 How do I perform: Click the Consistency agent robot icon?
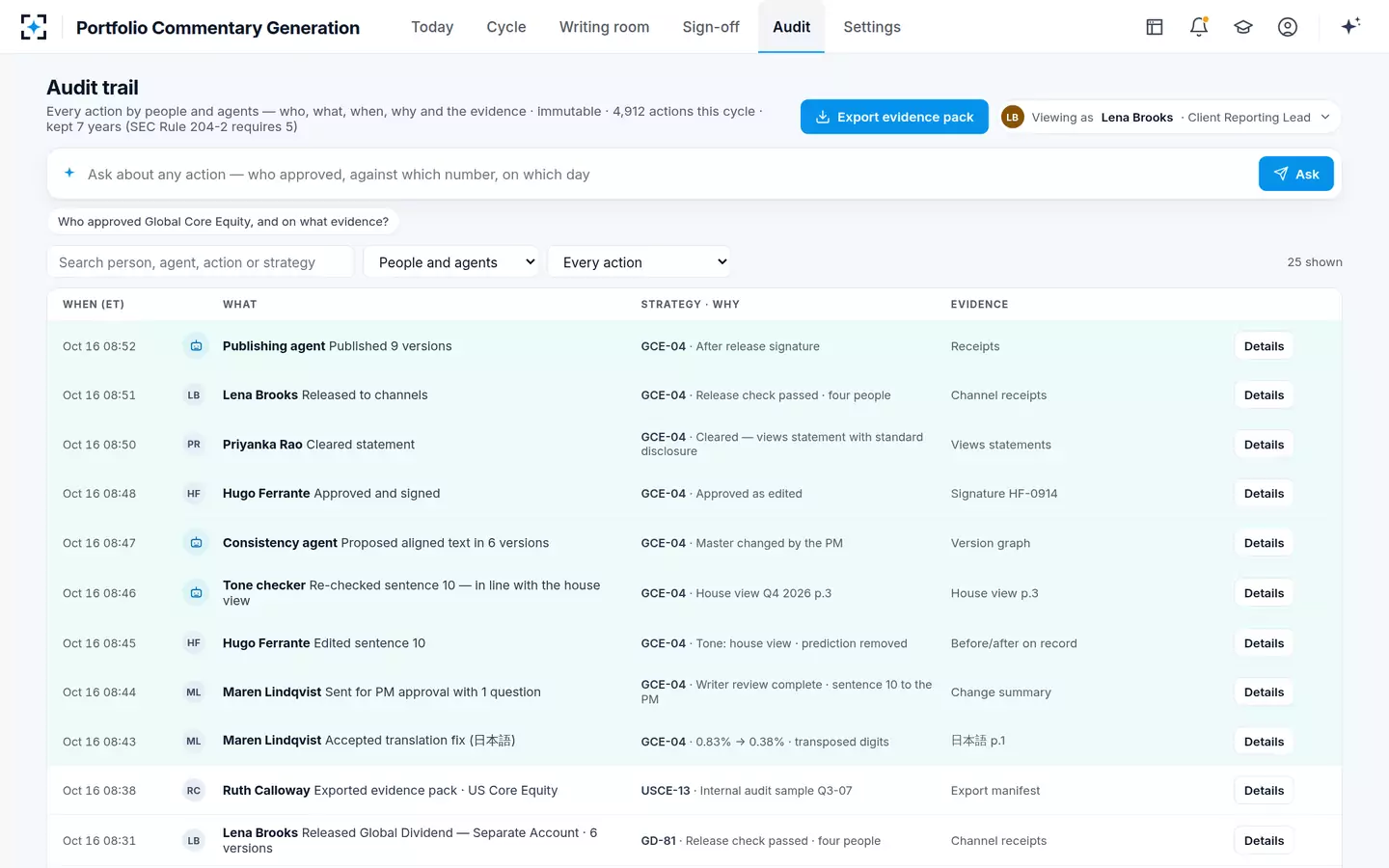coord(196,543)
